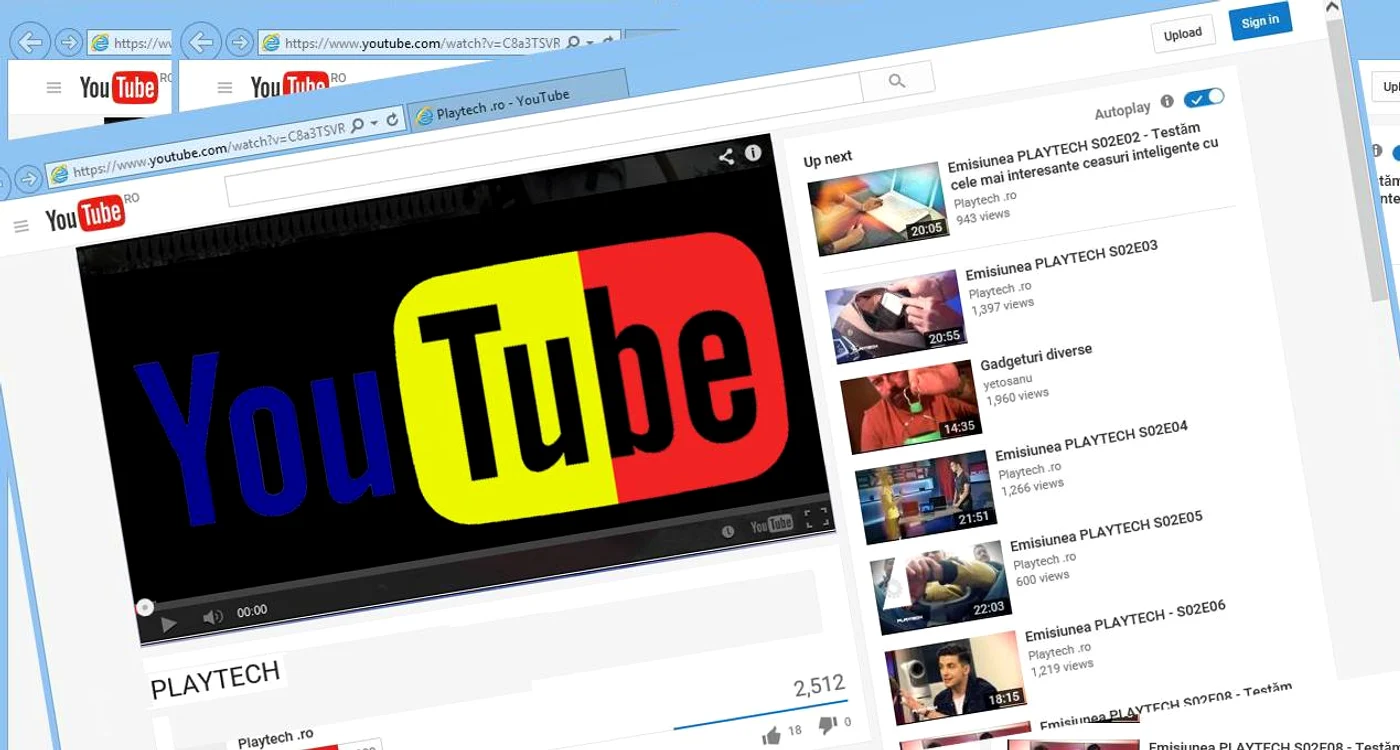The height and width of the screenshot is (750, 1400).
Task: Click YouTube logo in top-left background window
Action: click(x=119, y=88)
